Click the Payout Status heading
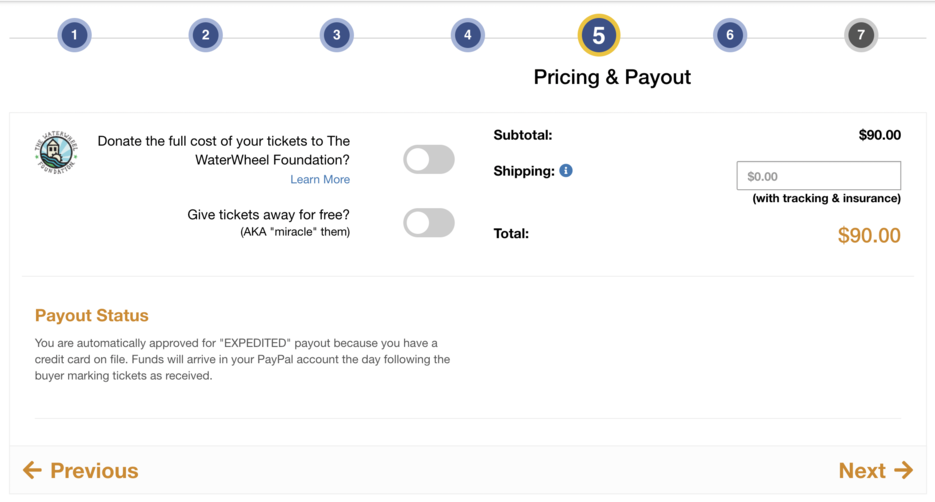The width and height of the screenshot is (935, 502). coord(91,315)
